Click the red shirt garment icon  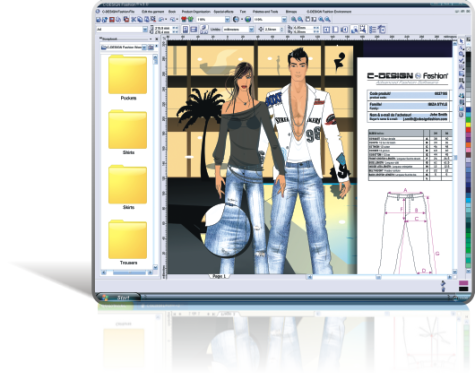(x=183, y=20)
